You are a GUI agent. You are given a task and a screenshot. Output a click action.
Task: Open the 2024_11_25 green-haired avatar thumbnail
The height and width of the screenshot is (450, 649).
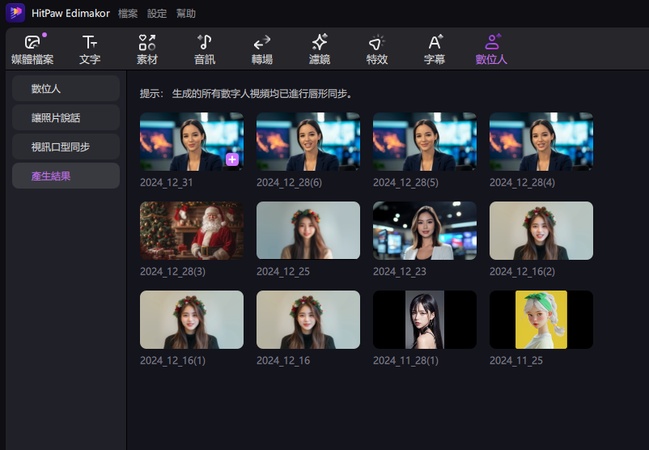(541, 320)
